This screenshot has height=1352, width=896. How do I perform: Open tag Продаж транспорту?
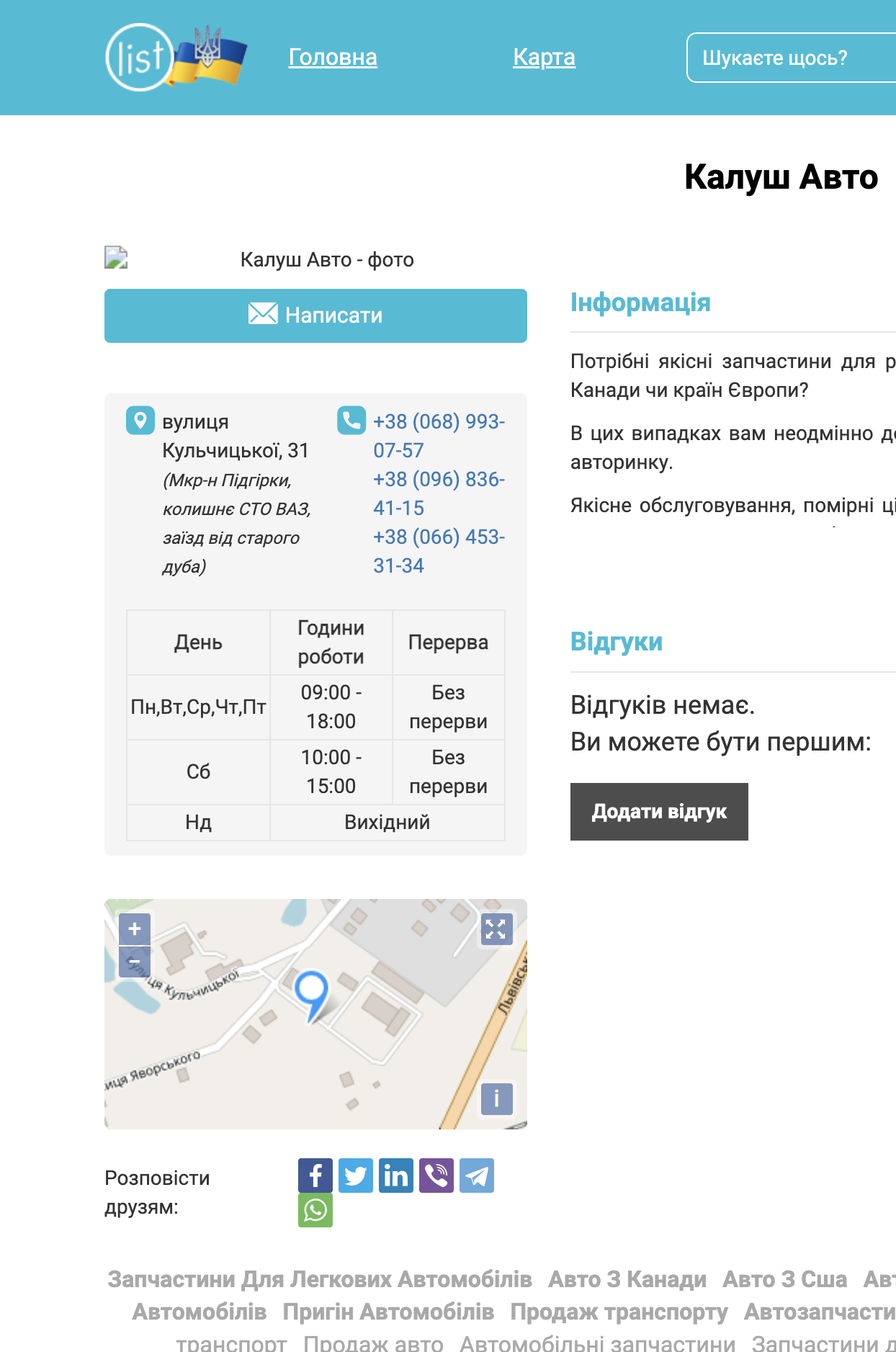[x=619, y=1312]
